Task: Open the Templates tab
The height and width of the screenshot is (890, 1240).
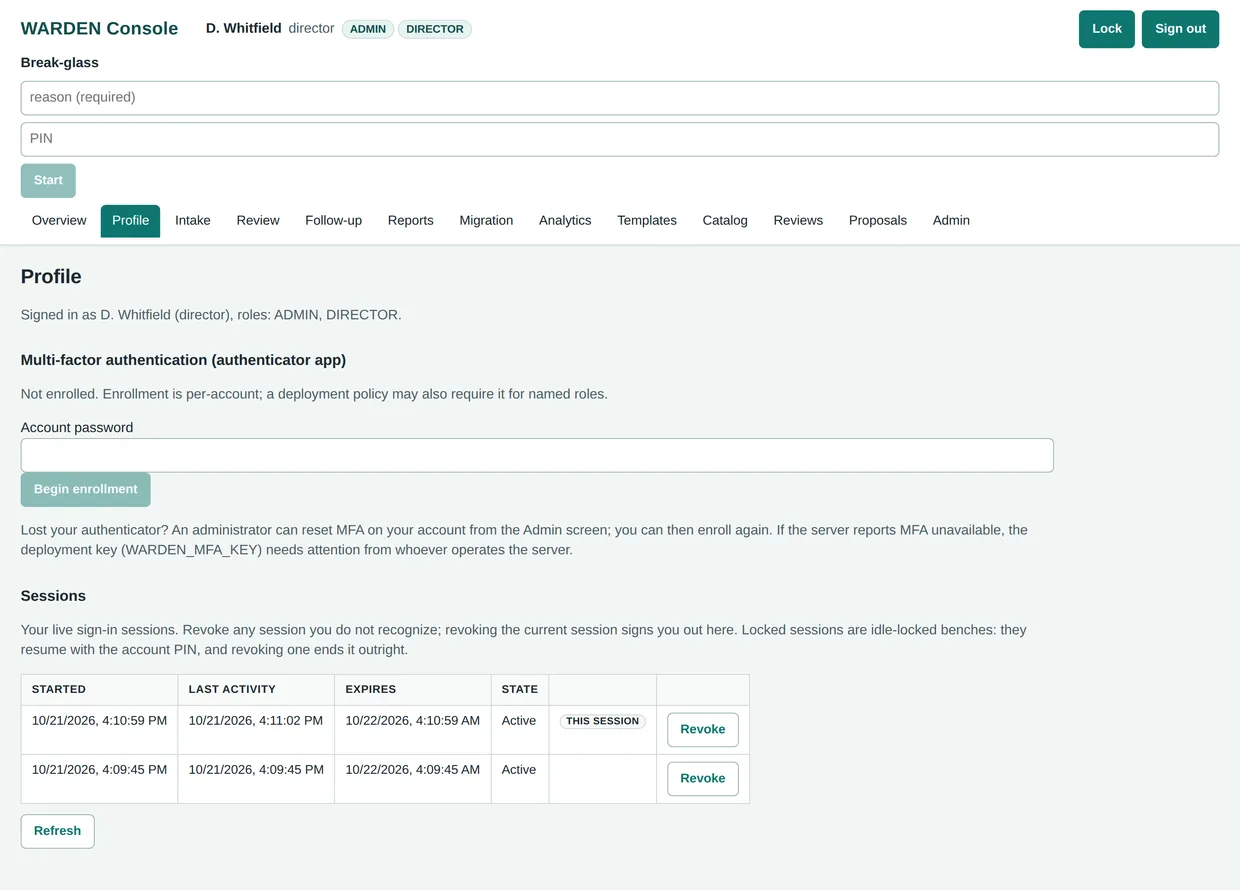Action: click(647, 221)
